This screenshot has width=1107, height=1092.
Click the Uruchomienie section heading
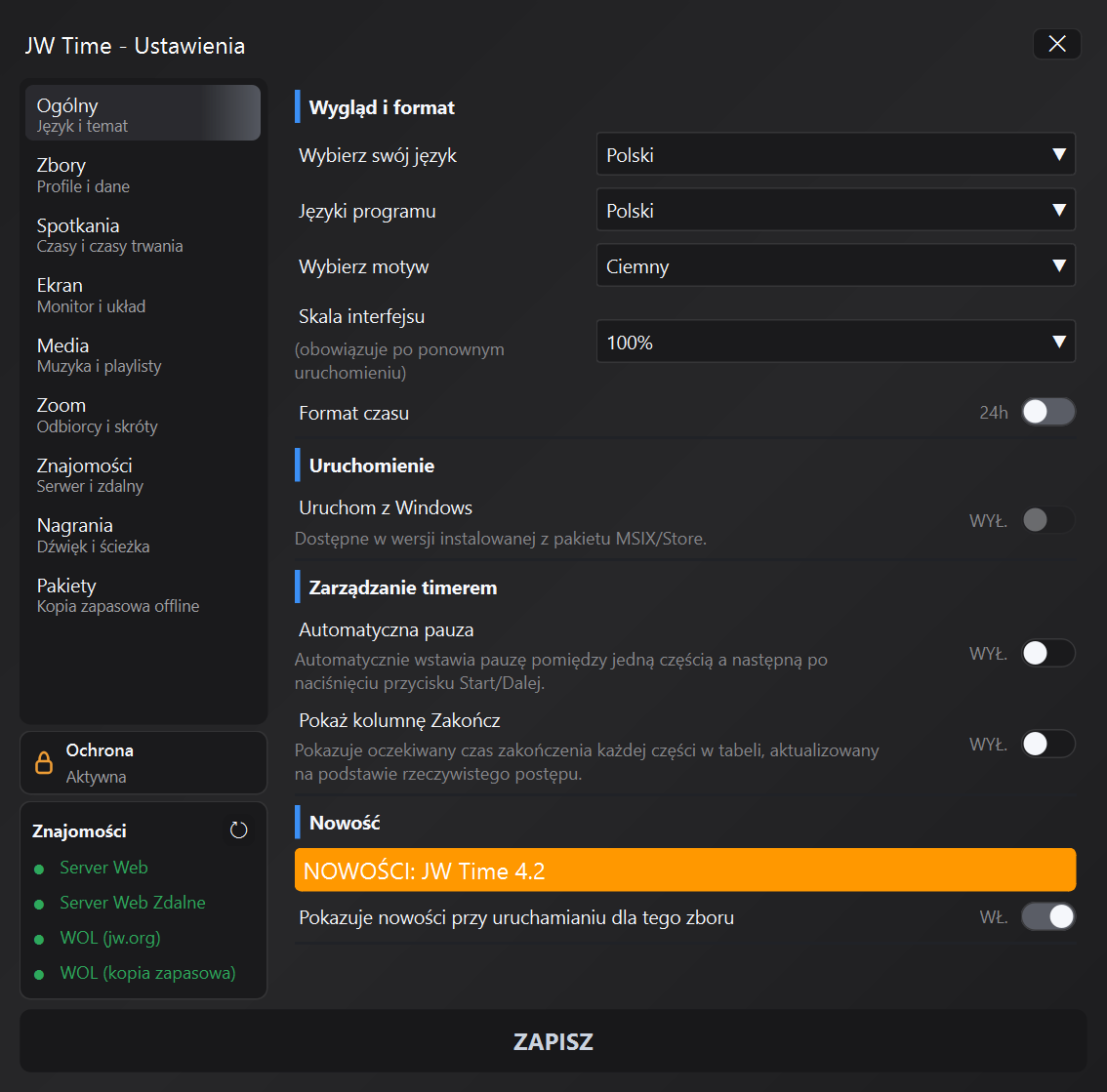(x=371, y=465)
